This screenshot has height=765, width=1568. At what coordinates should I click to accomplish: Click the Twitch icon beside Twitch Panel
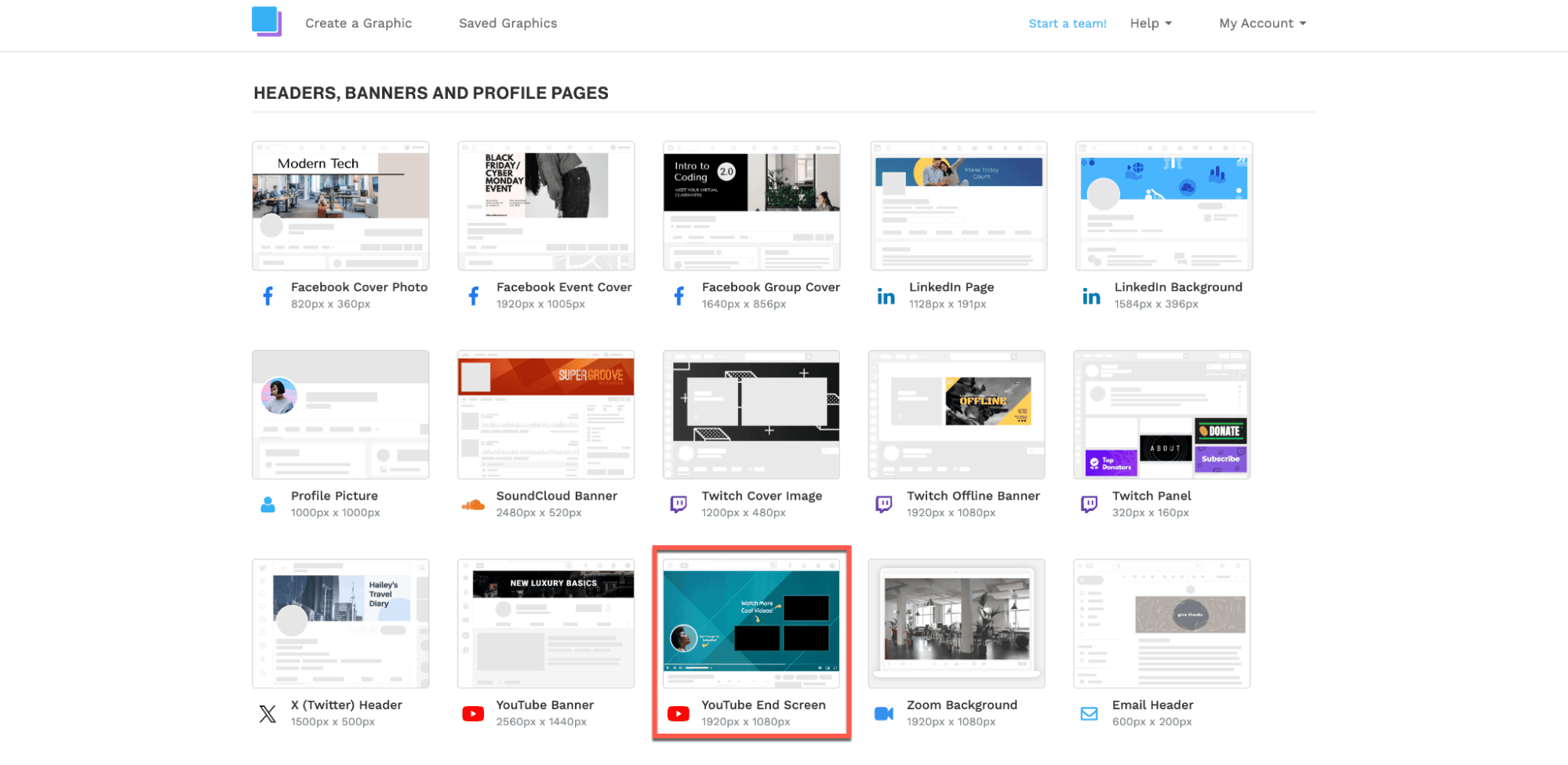[x=1090, y=505]
